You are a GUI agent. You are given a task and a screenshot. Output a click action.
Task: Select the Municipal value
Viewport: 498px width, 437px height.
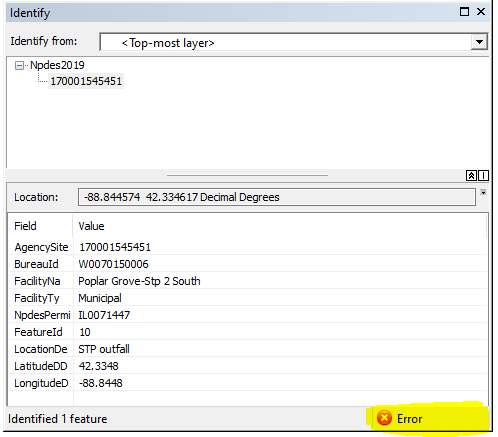tap(100, 298)
